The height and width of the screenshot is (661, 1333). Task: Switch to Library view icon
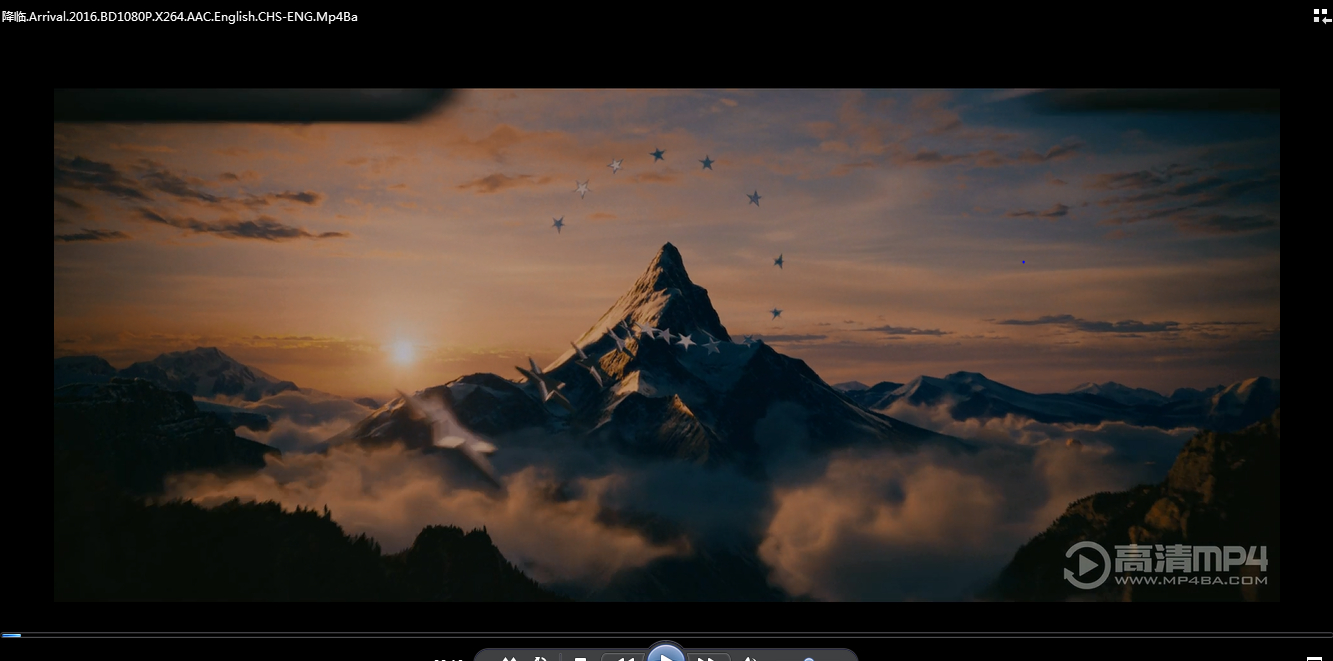1321,15
